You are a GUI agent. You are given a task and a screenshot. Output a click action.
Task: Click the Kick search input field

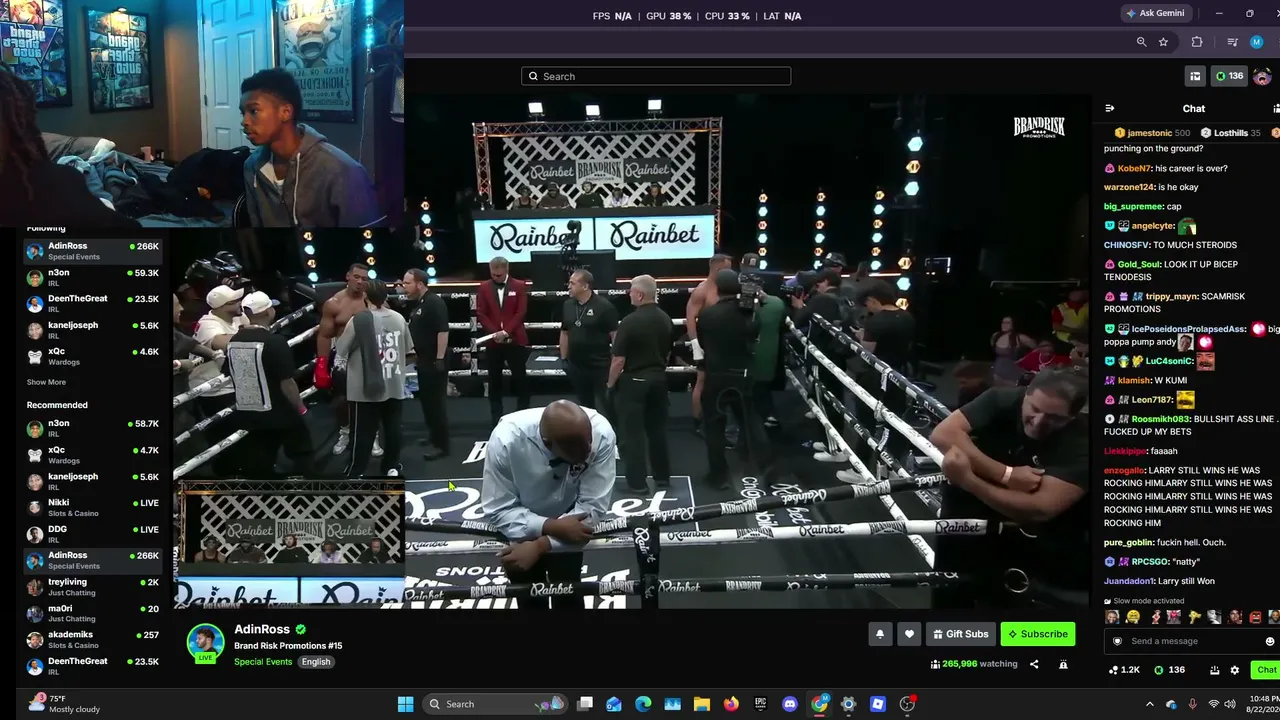point(656,76)
